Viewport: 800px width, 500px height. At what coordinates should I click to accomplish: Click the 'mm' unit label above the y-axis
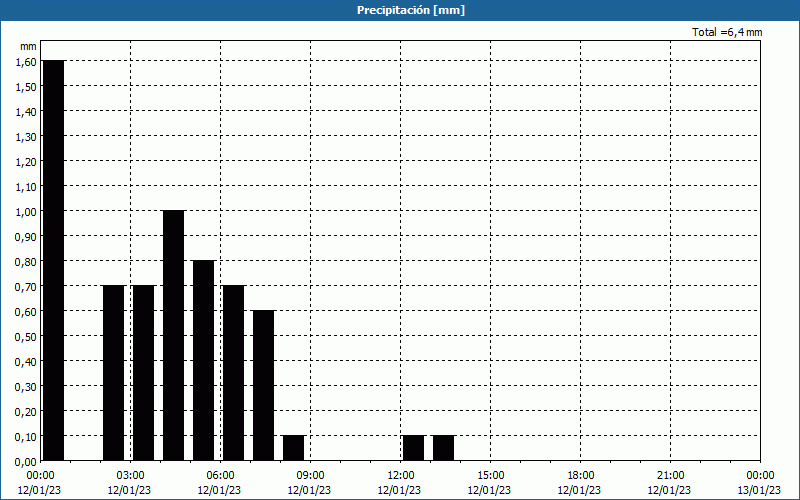[x=29, y=46]
